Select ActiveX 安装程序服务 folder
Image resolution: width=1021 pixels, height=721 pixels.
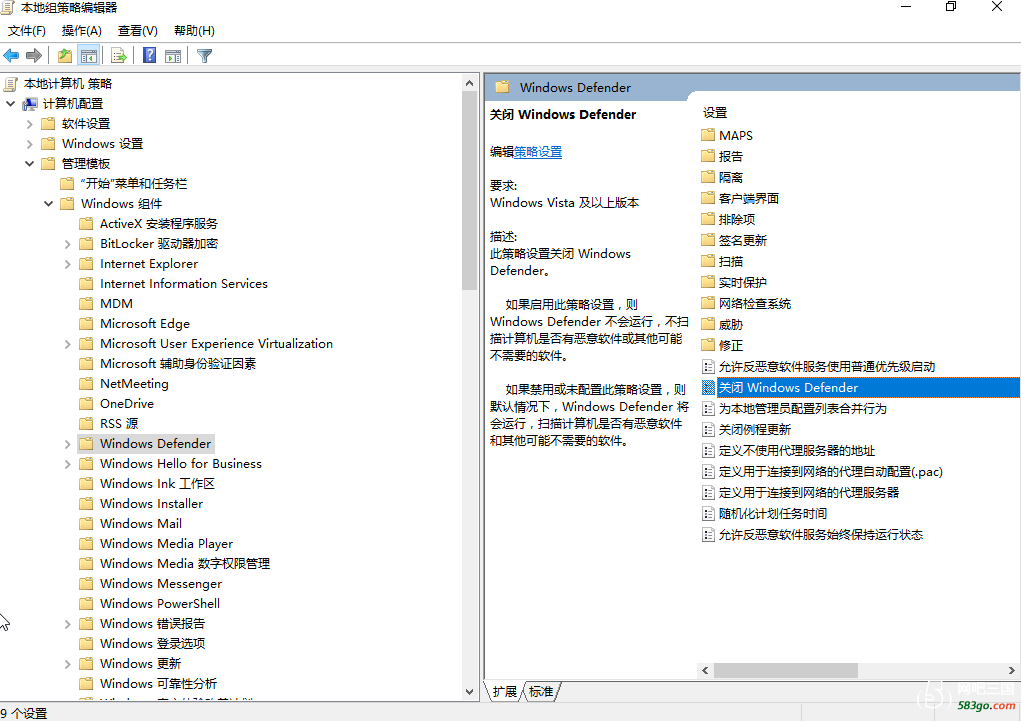[159, 223]
